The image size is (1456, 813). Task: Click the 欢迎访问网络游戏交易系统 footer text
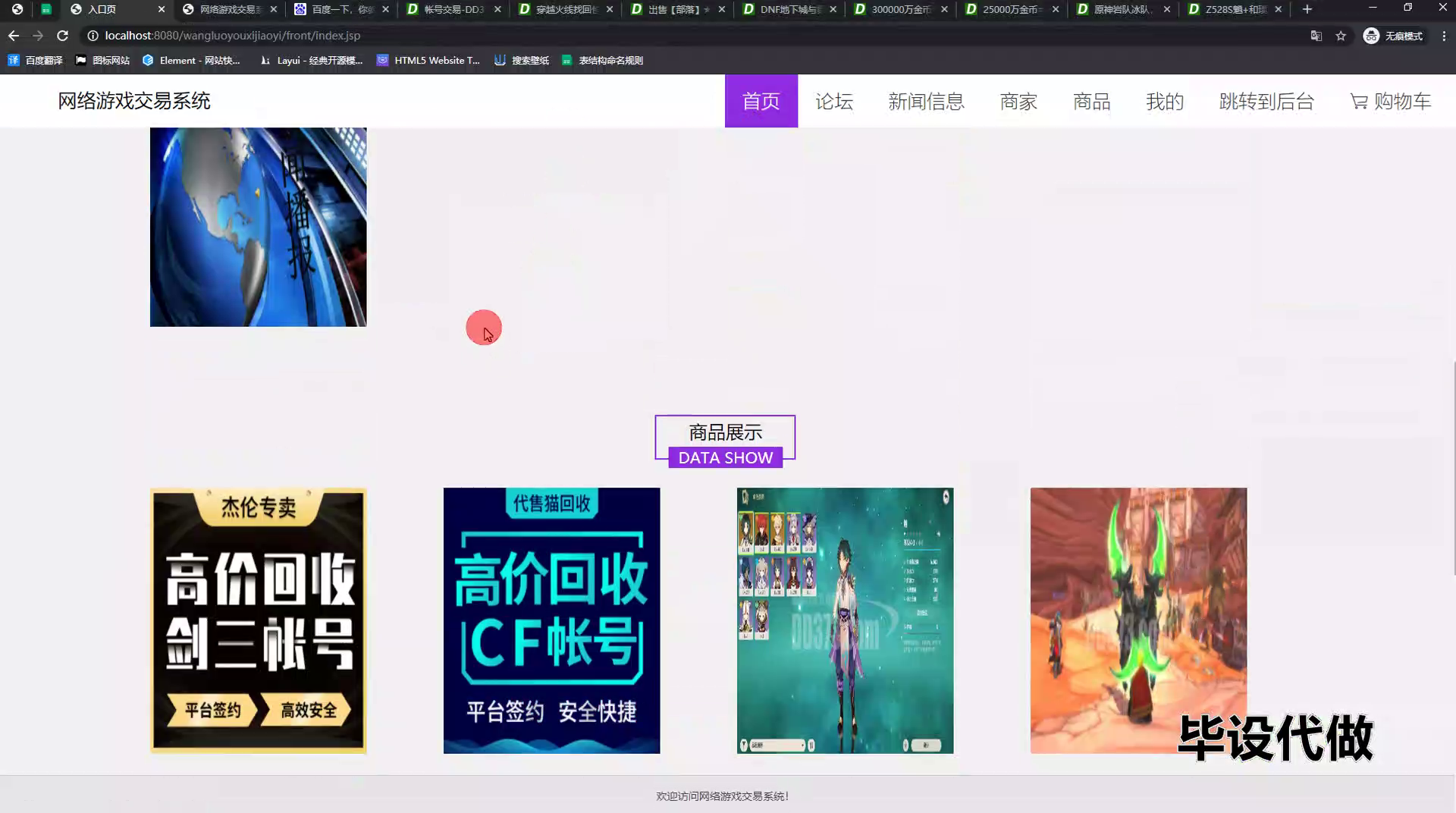coord(722,796)
